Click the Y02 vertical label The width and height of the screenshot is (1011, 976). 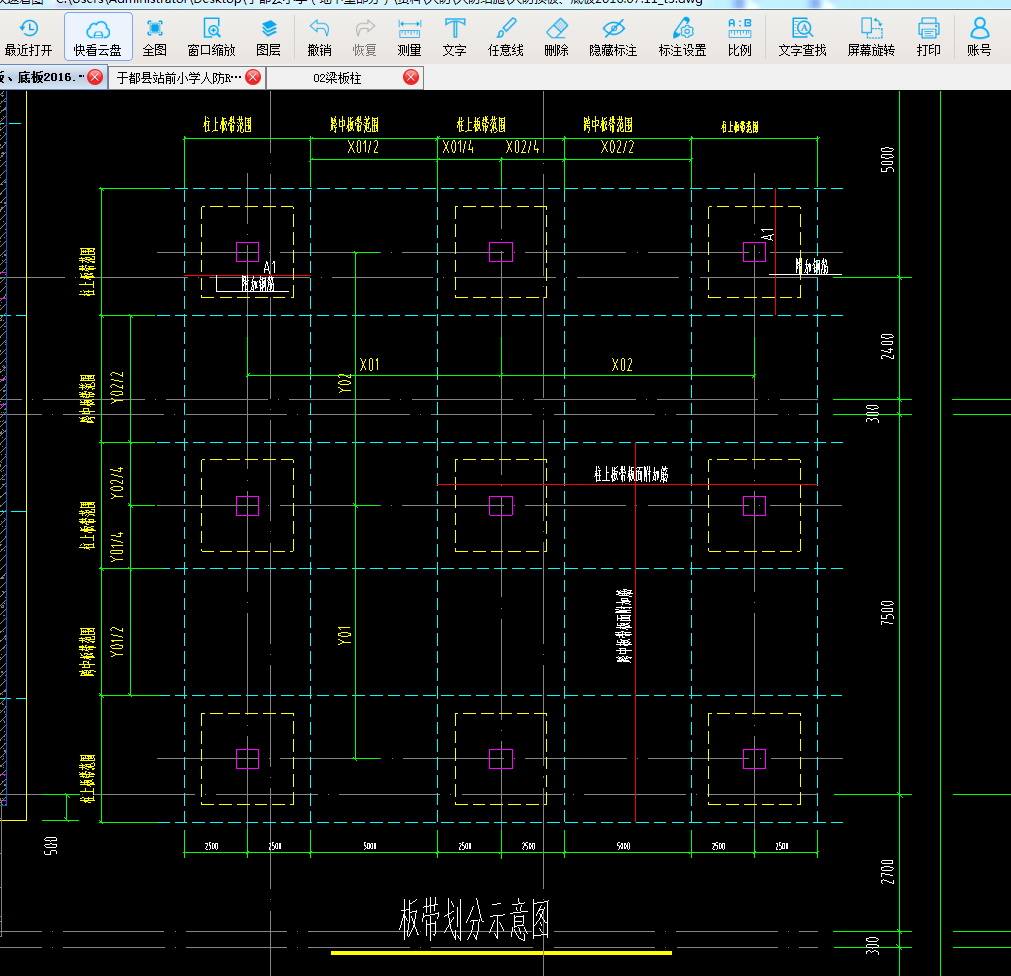345,382
